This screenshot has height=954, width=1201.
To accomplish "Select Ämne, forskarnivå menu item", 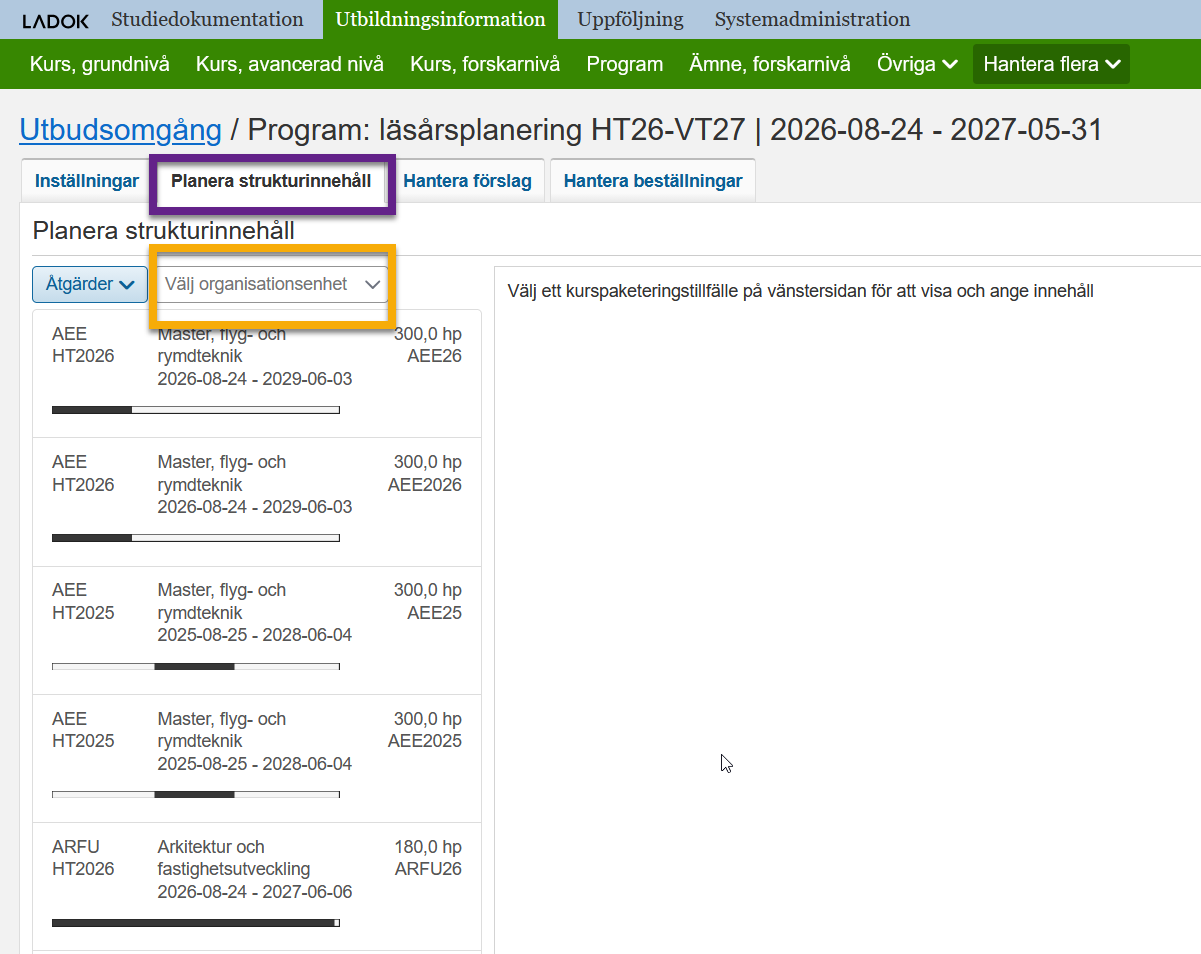I will tap(770, 64).
